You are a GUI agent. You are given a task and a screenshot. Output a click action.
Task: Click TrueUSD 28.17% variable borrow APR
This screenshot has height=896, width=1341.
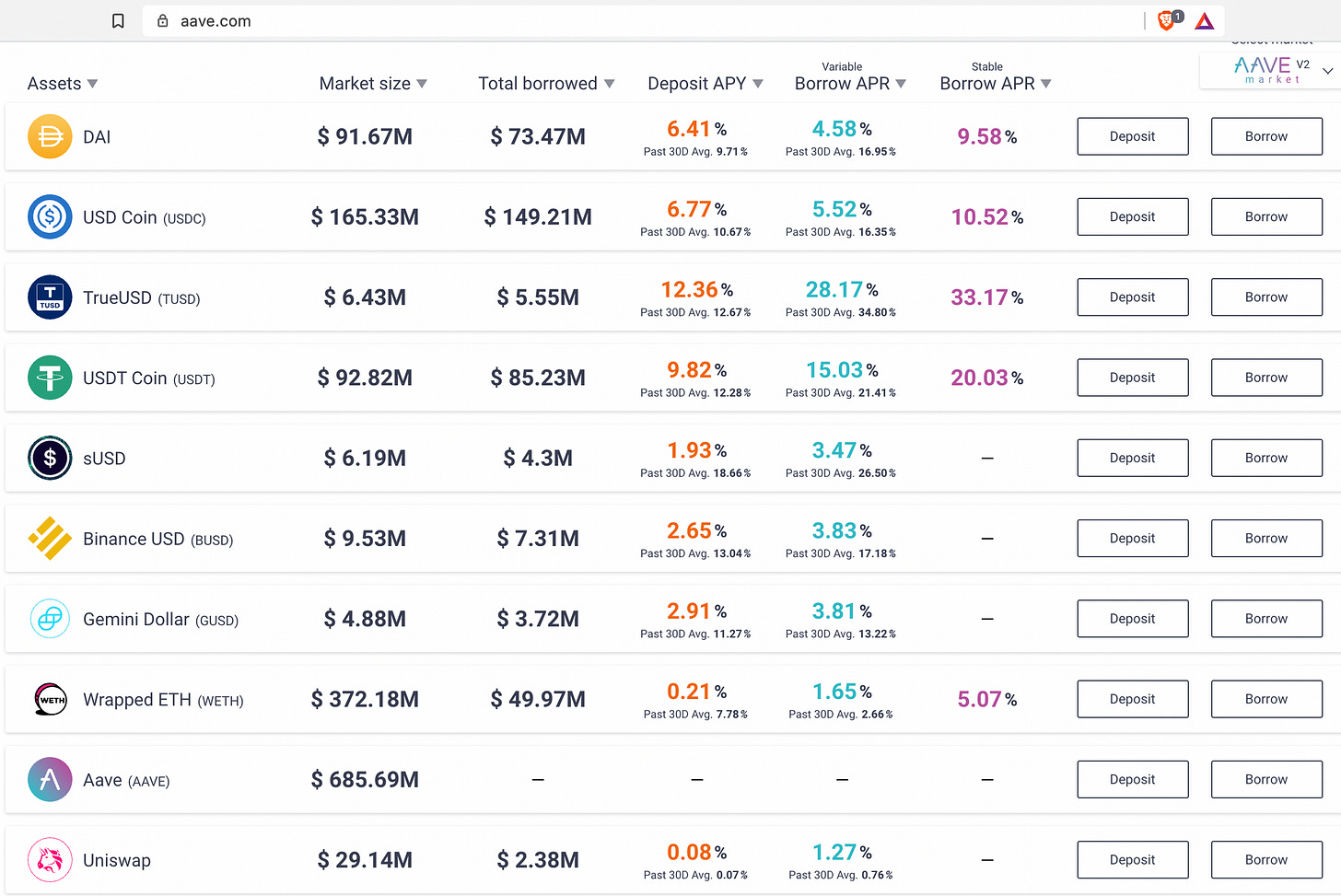coord(842,290)
